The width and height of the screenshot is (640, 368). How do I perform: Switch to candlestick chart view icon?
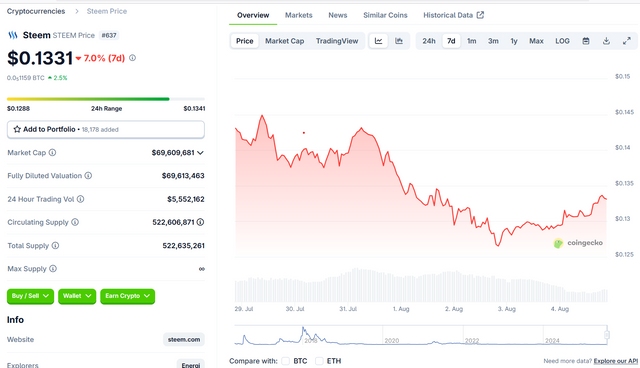(x=399, y=41)
